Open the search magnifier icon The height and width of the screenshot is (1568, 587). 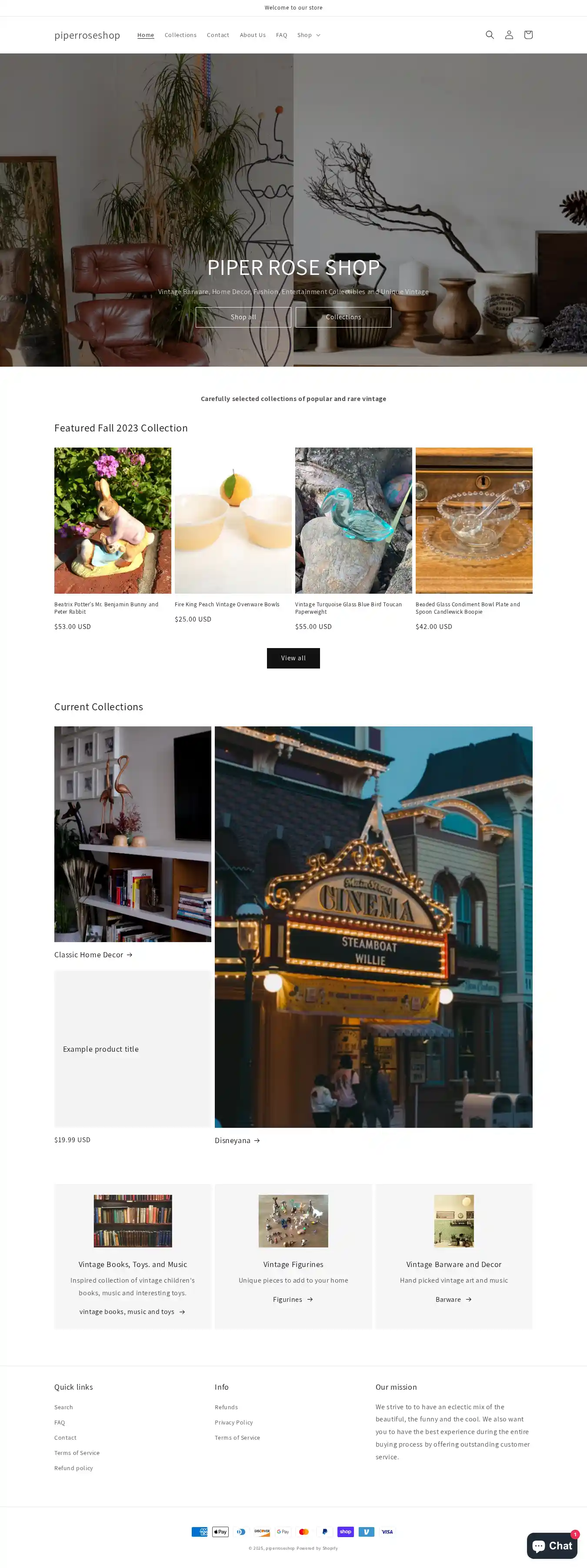489,35
